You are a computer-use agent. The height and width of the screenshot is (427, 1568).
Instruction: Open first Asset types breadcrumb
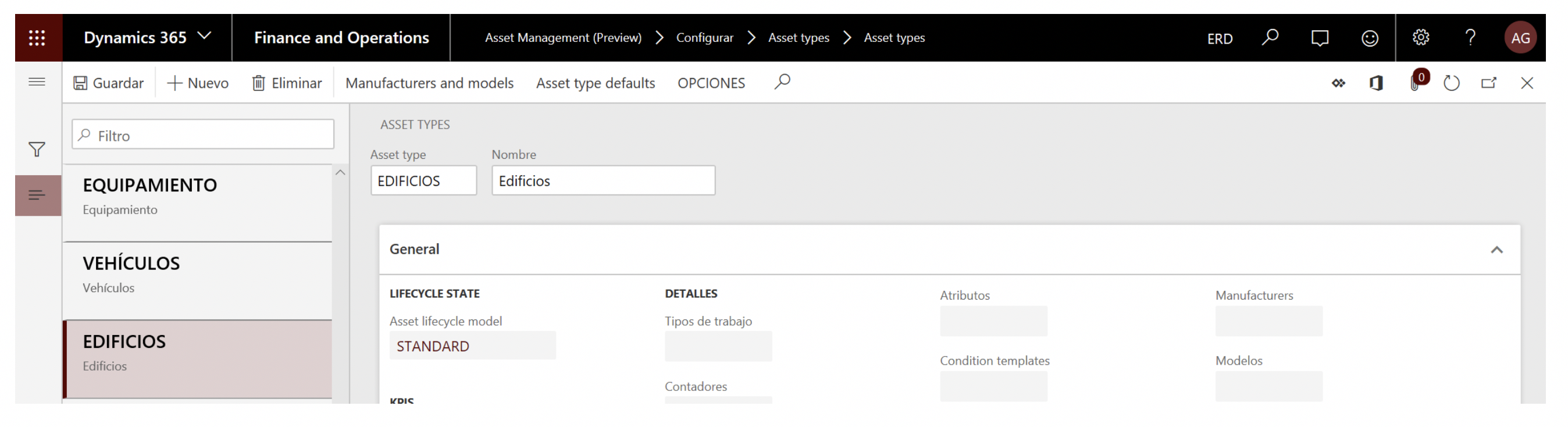[799, 38]
